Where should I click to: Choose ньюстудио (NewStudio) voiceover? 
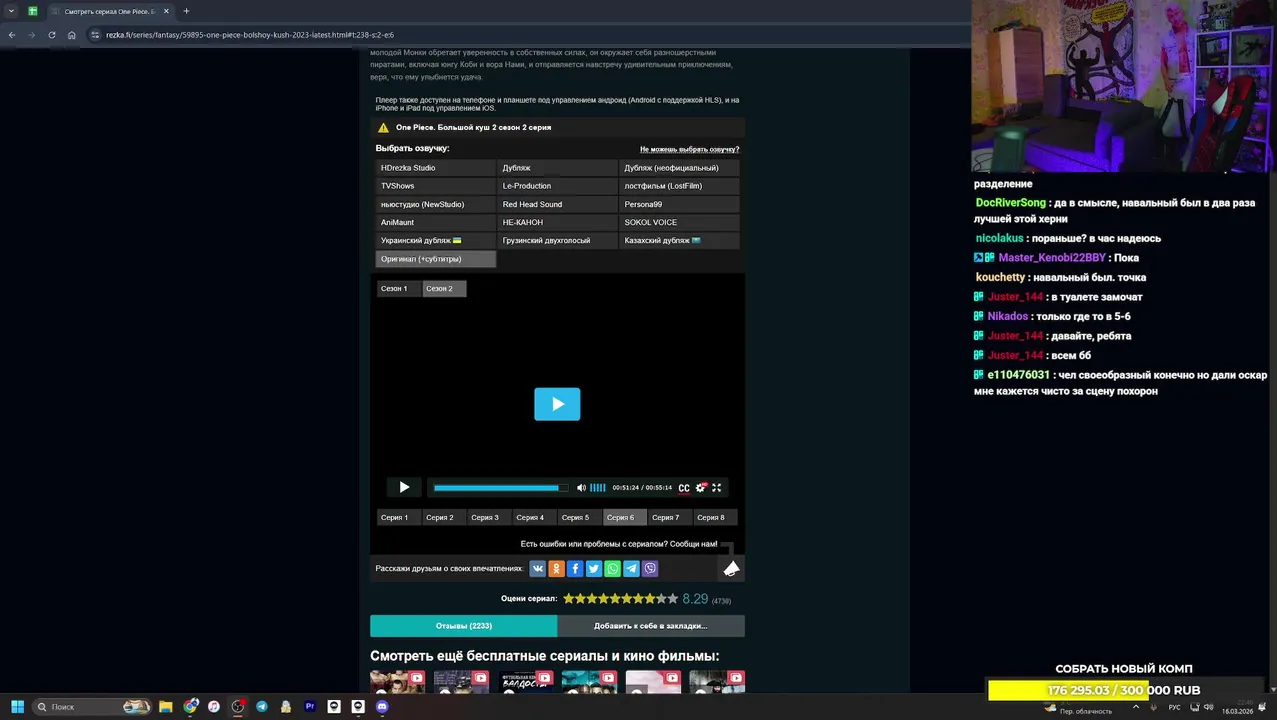(436, 204)
